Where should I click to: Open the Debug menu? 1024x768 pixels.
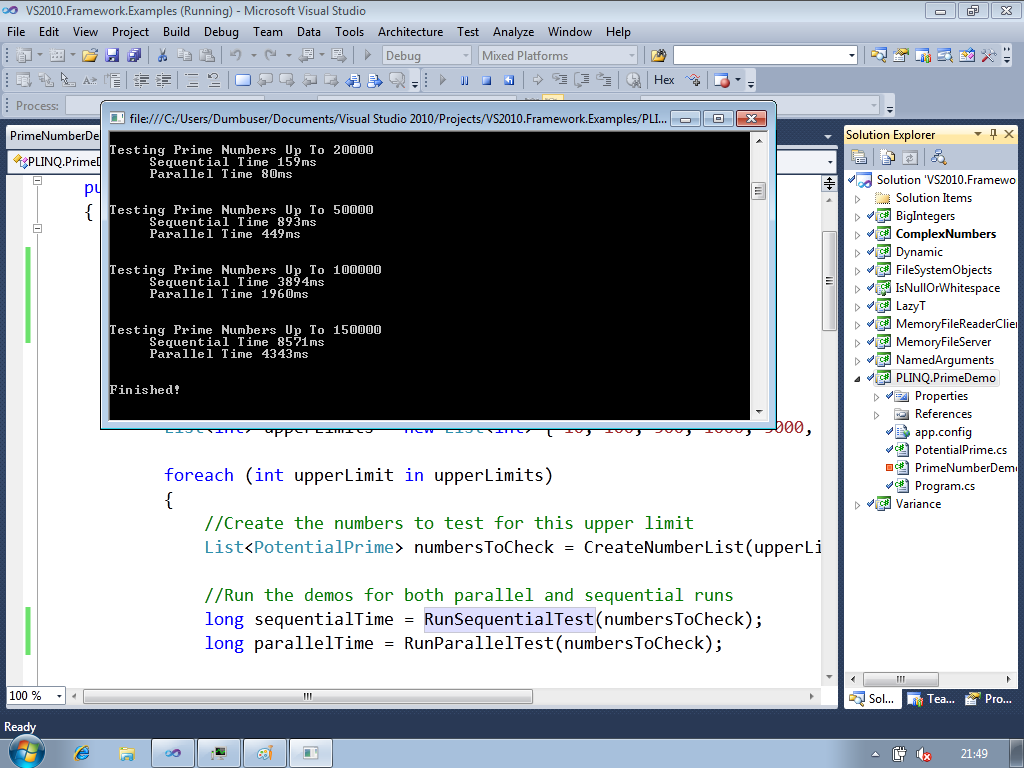(221, 32)
